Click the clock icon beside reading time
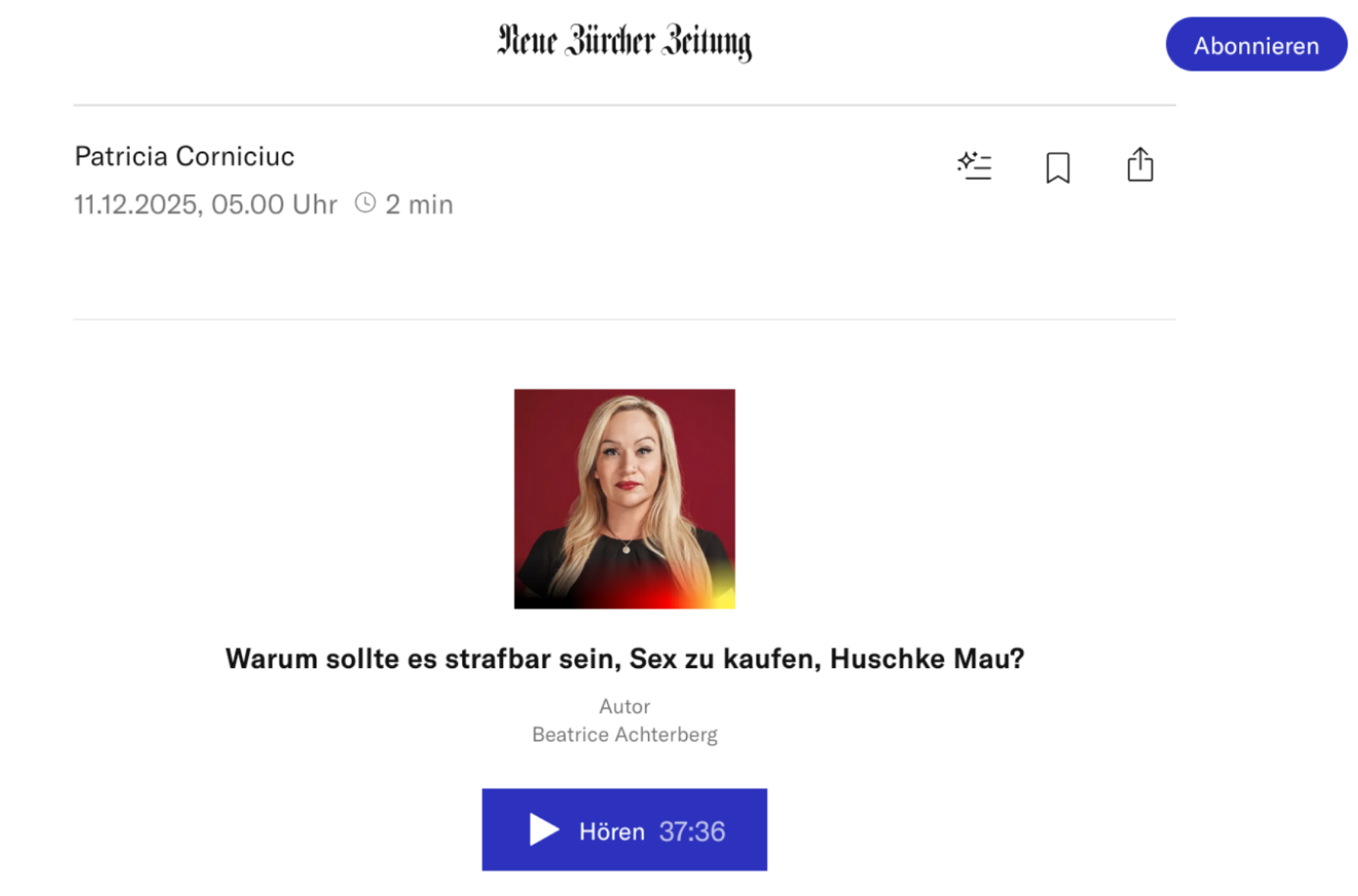The image size is (1358, 896). (x=365, y=203)
